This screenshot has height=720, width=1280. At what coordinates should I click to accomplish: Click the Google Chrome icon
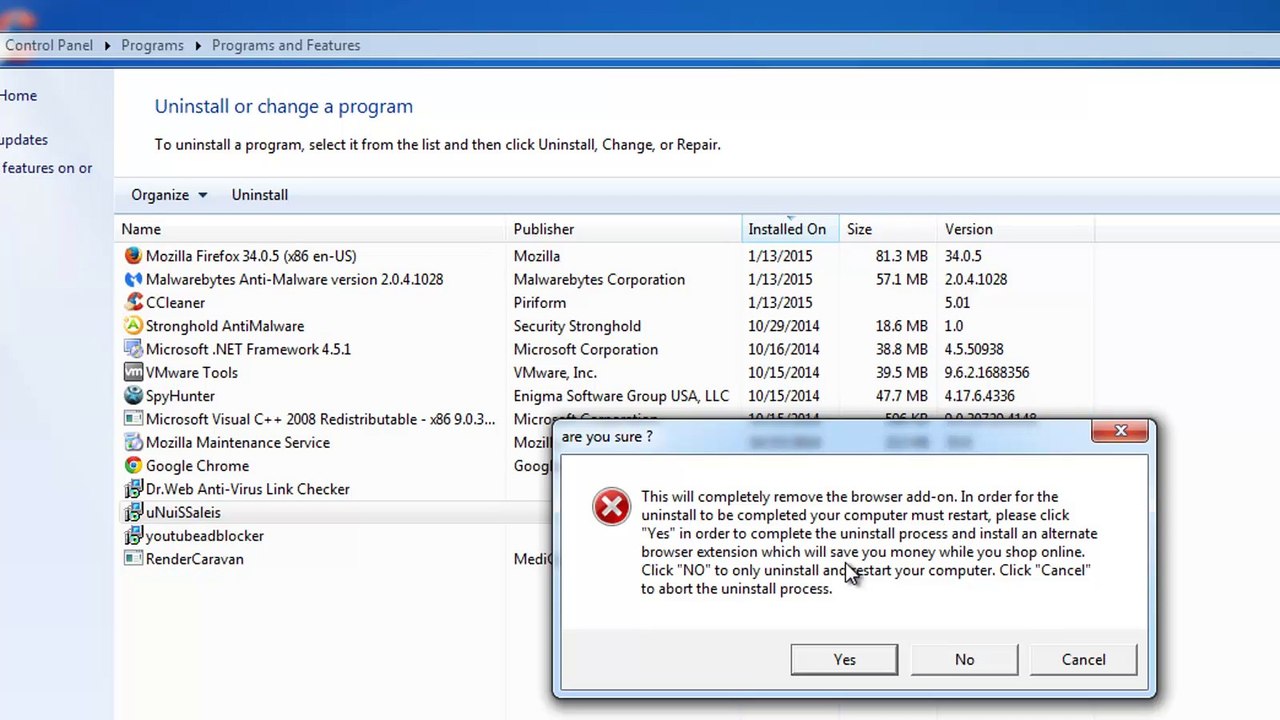click(x=133, y=466)
